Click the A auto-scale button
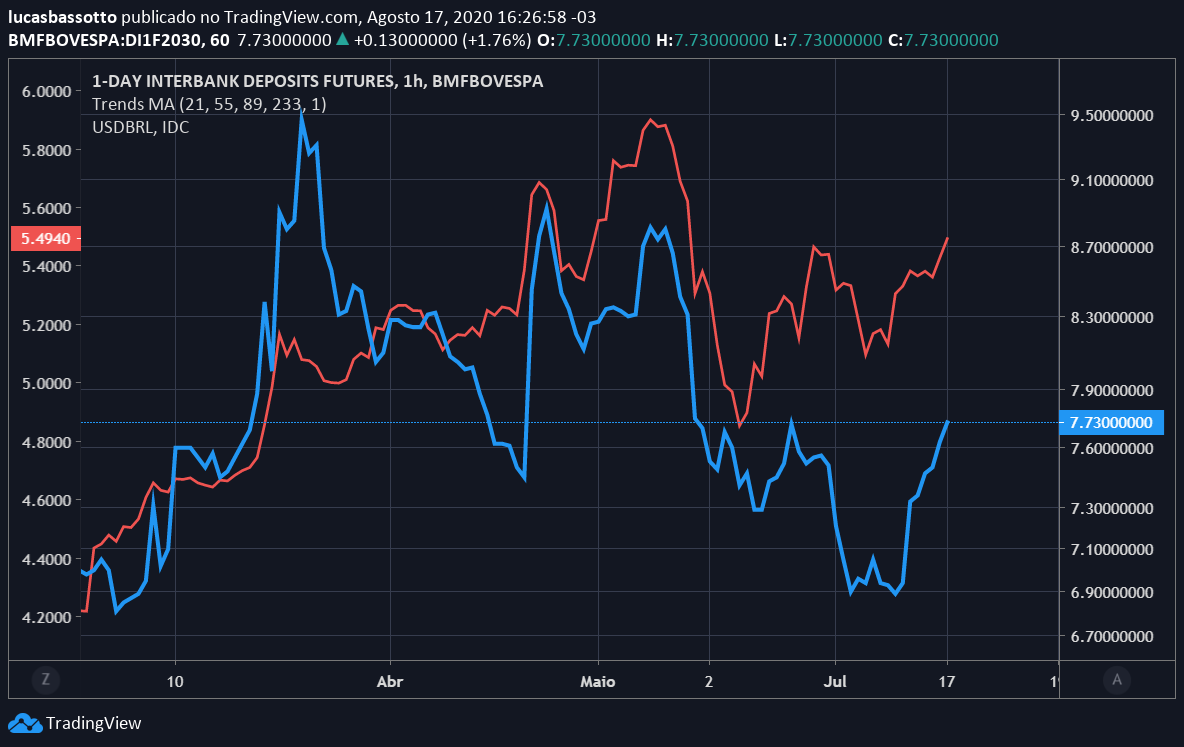Image resolution: width=1184 pixels, height=747 pixels. click(x=1117, y=680)
